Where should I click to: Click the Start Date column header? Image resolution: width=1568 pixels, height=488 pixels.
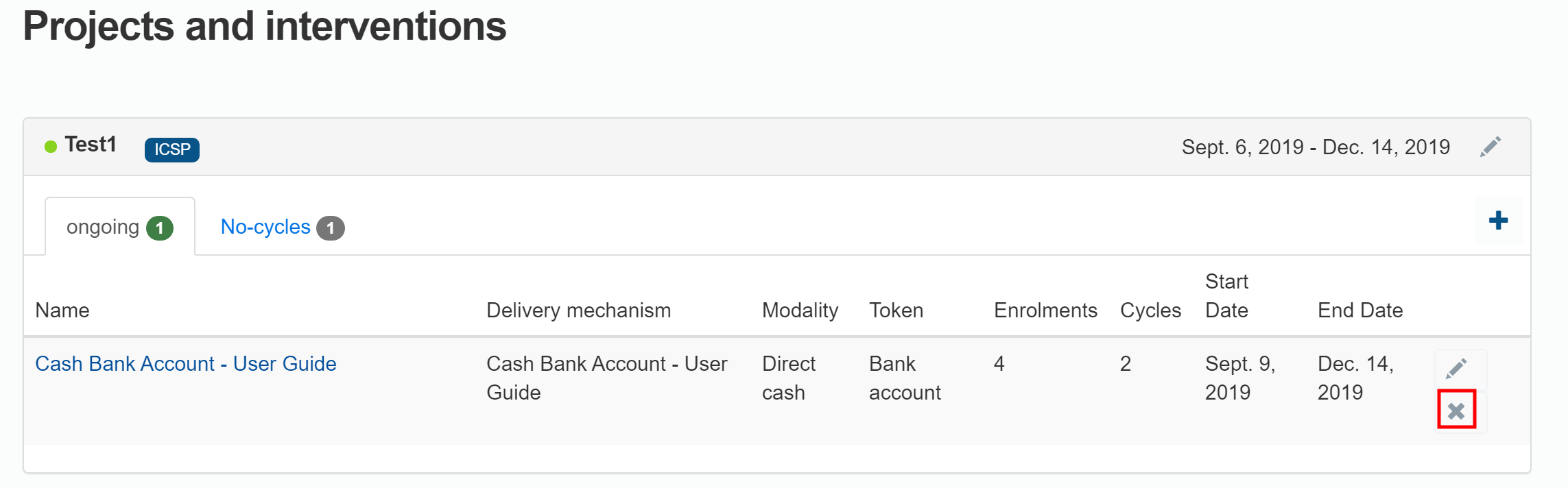click(1226, 296)
